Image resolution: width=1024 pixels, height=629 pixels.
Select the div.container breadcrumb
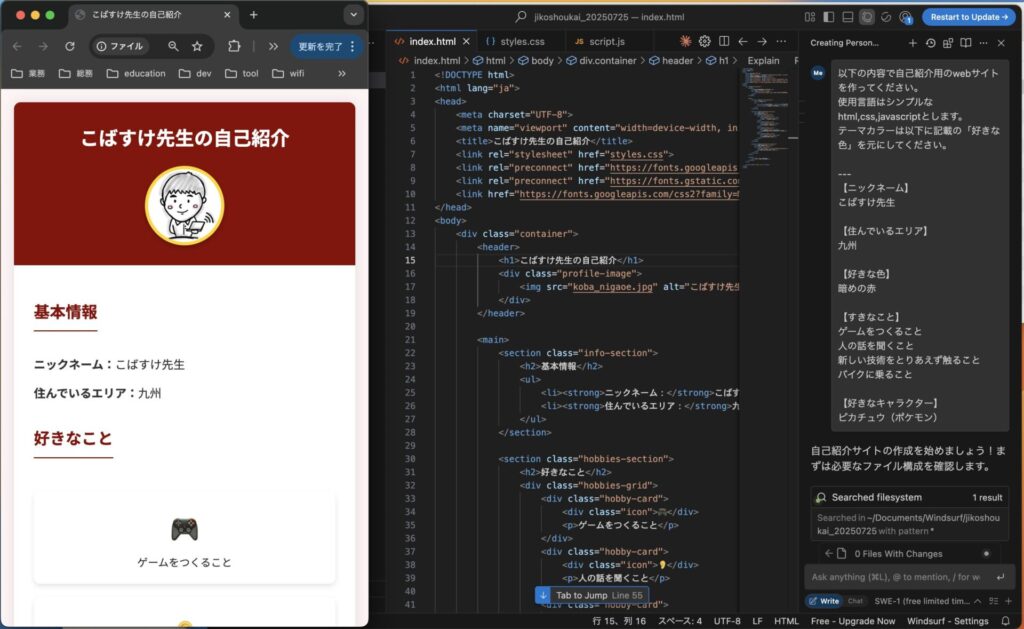pos(601,61)
